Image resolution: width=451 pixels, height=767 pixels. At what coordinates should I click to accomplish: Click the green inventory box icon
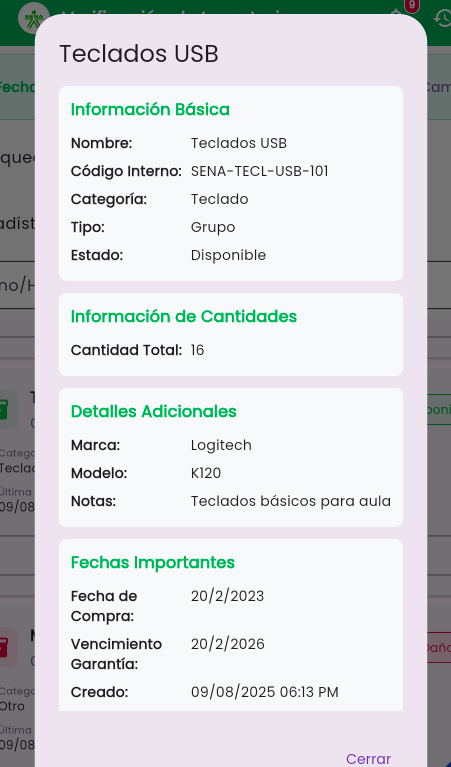click(x=5, y=409)
